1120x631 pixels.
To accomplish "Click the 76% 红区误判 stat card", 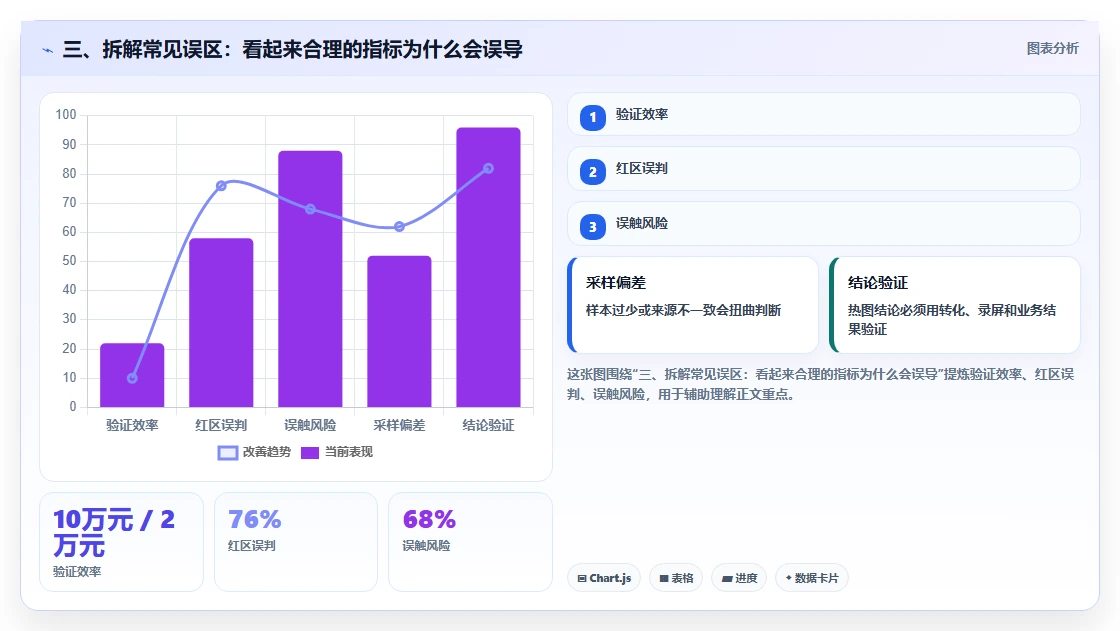I will (296, 542).
